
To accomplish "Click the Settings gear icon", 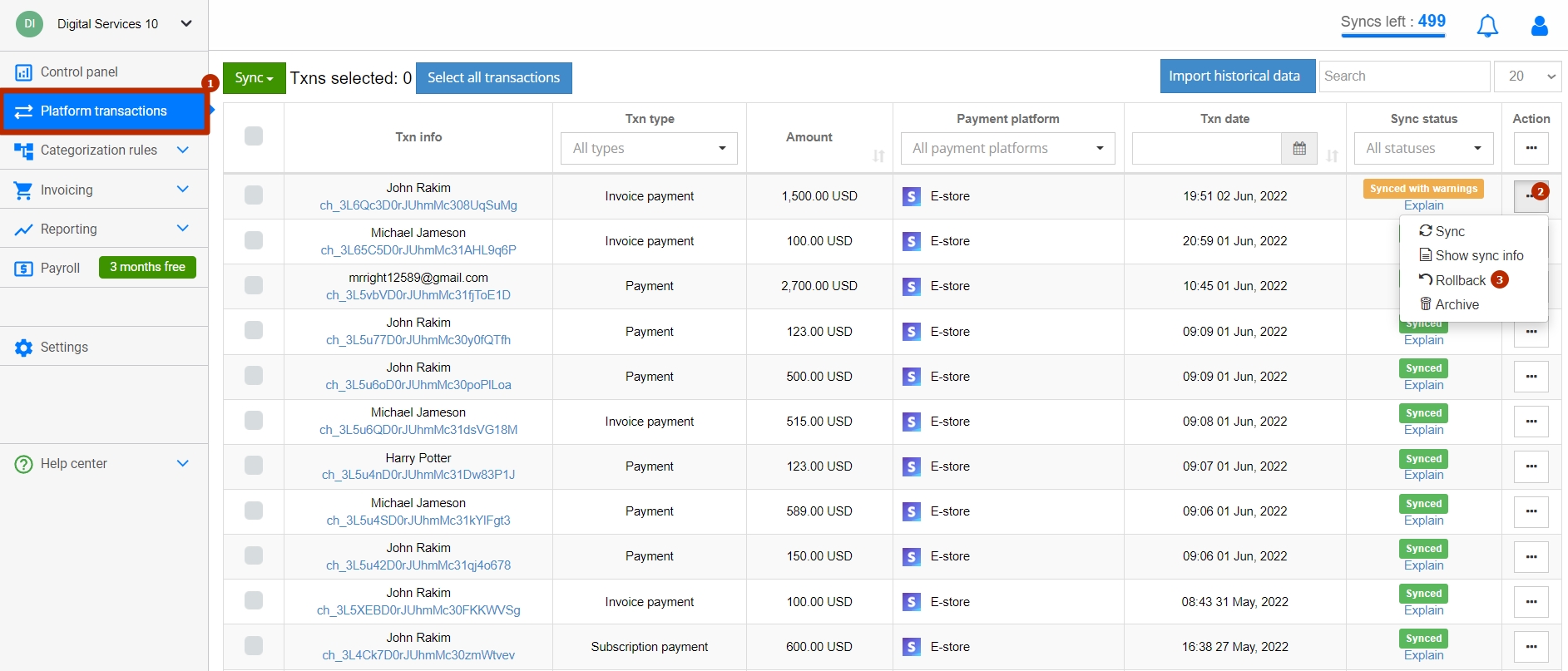I will tap(24, 348).
